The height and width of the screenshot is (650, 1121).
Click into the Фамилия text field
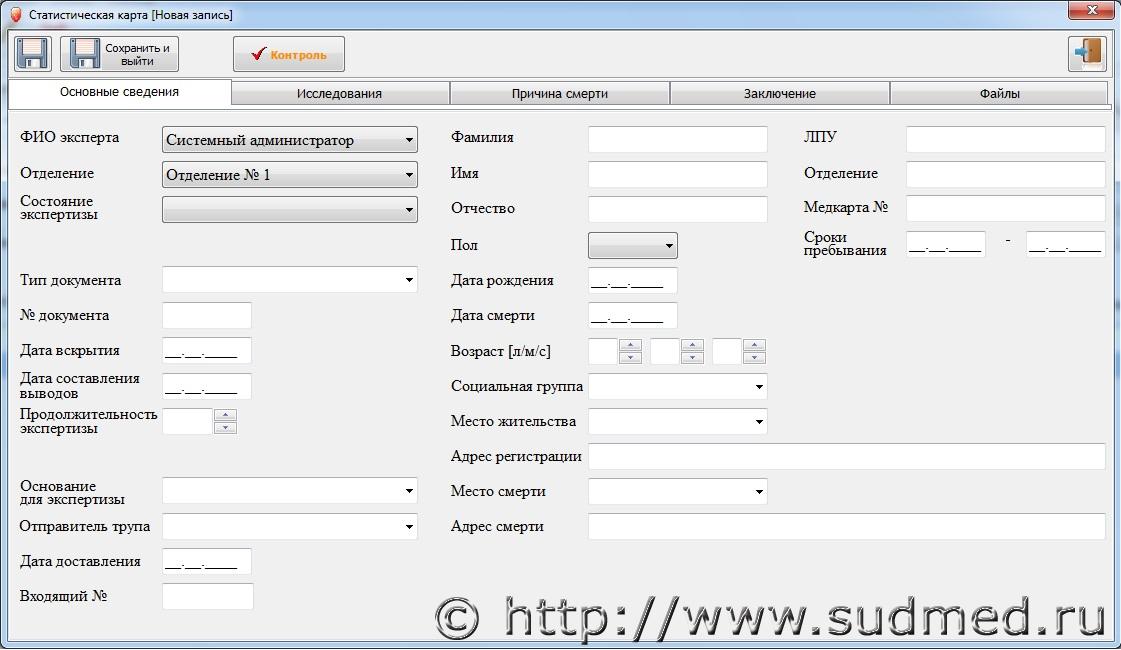point(677,139)
